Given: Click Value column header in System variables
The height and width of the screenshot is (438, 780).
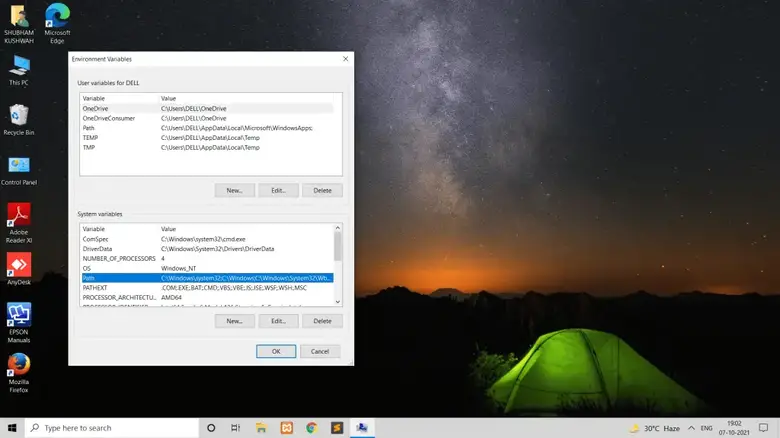Looking at the screenshot, I should point(246,229).
